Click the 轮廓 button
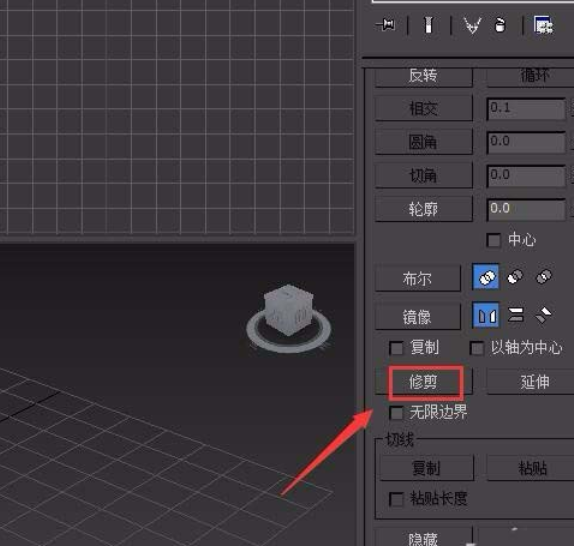Image resolution: width=574 pixels, height=546 pixels. click(424, 209)
